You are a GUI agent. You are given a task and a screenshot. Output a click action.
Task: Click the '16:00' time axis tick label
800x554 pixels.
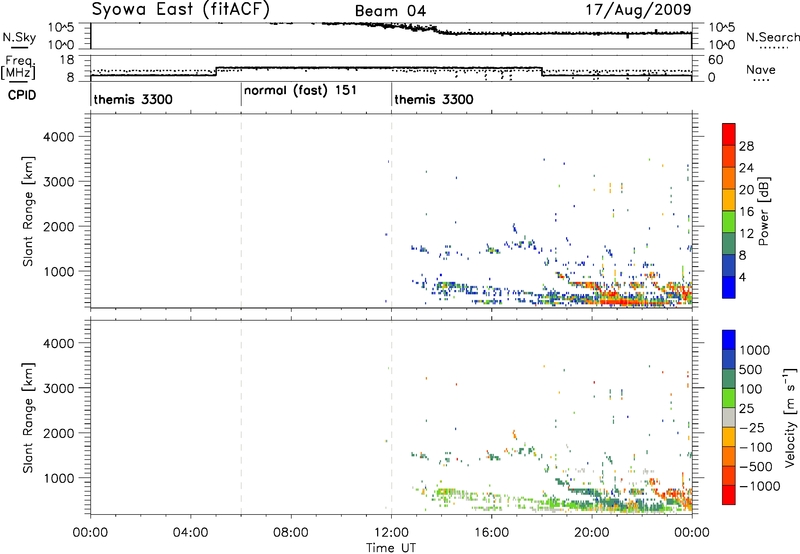coord(491,533)
